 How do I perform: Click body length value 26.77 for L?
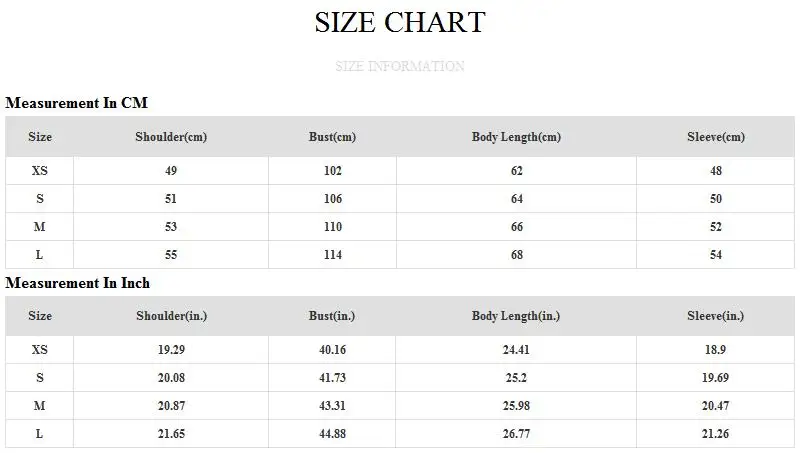[516, 434]
